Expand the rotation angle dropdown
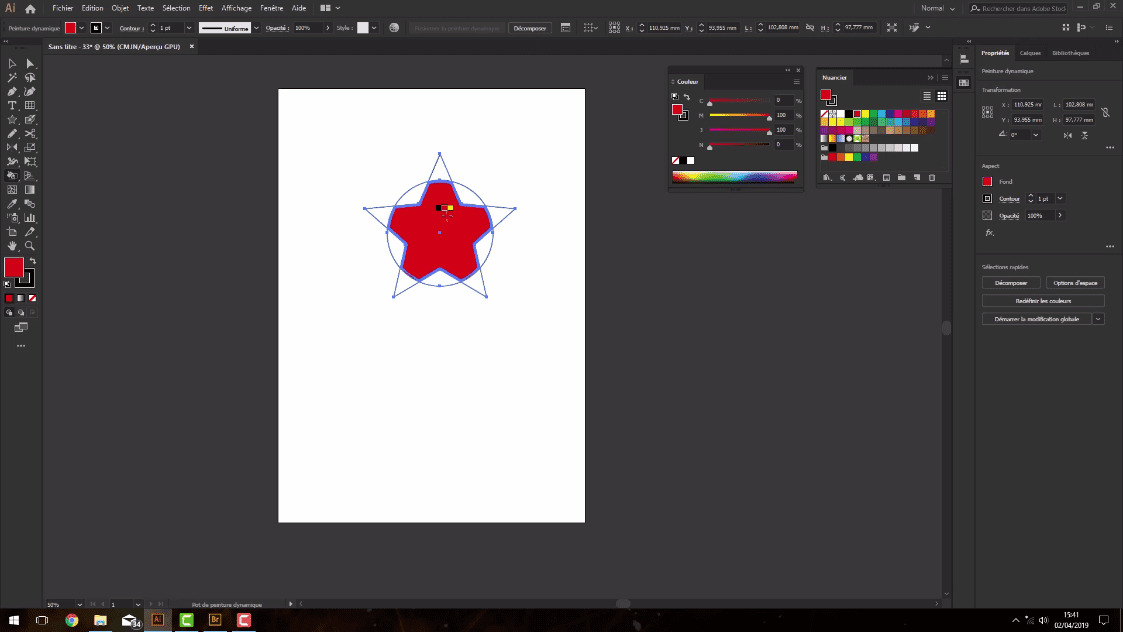1123x632 pixels. (x=1035, y=134)
